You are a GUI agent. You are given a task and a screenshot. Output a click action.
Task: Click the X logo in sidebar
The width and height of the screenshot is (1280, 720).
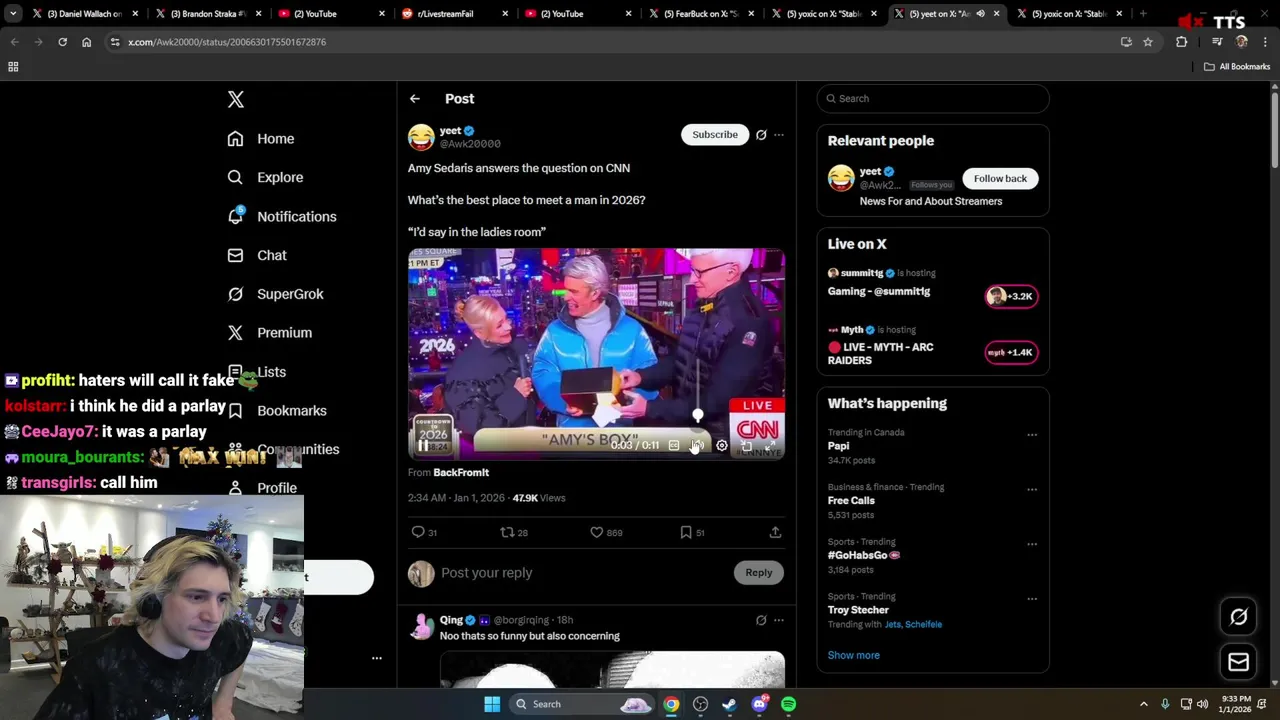[x=236, y=99]
